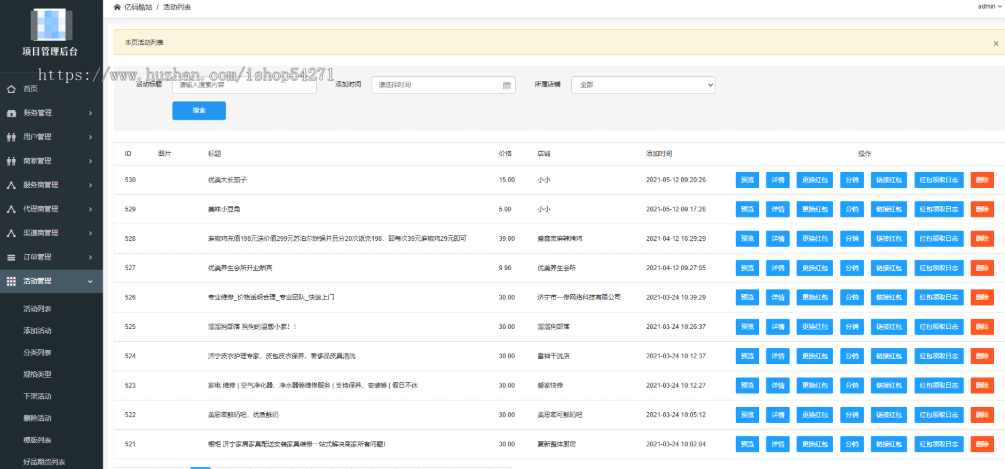The width and height of the screenshot is (1005, 469).
Task: Open the 所属店铺 dropdown showing 全部
Action: click(644, 85)
